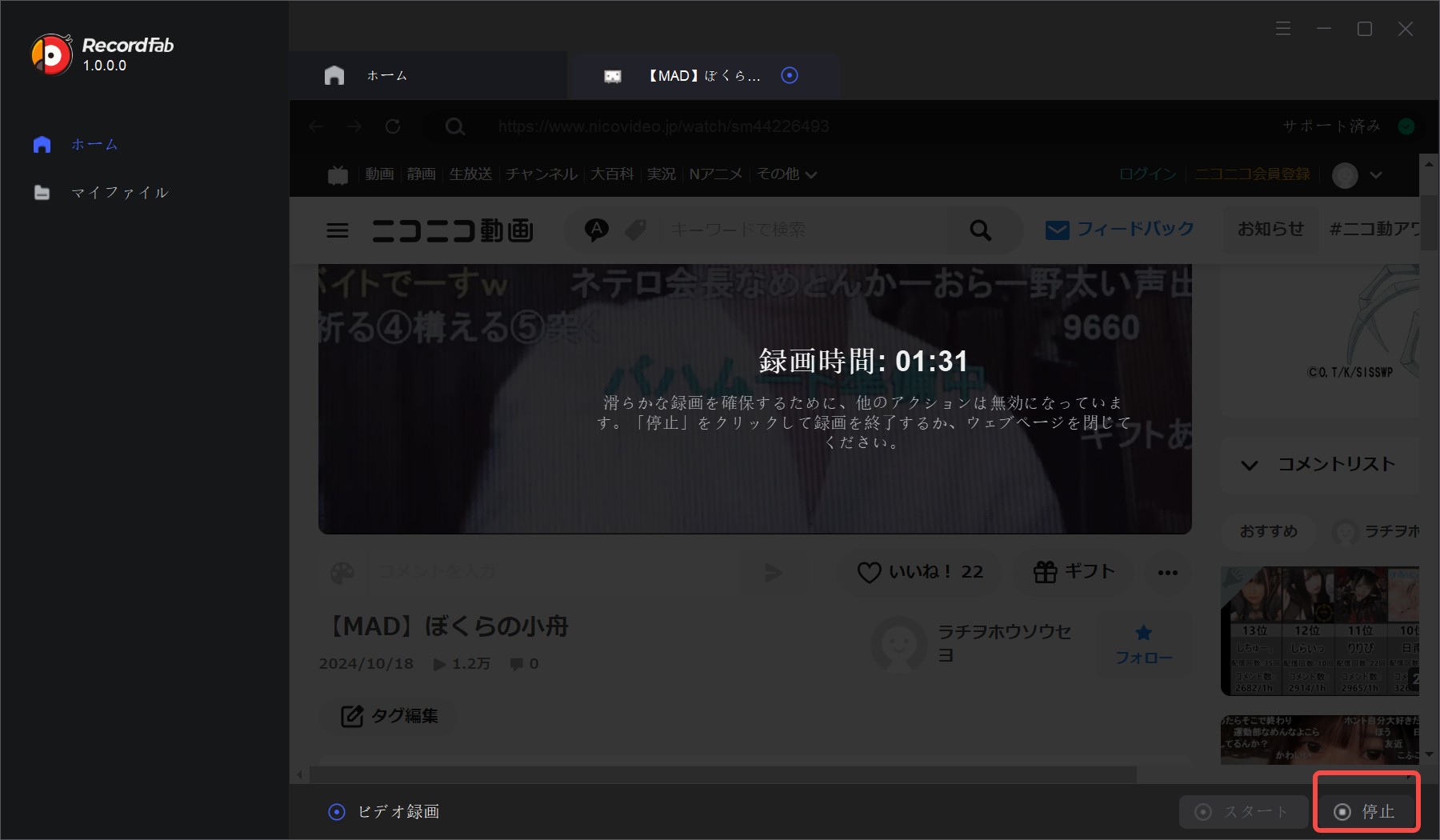1440x840 pixels.
Task: Expand the その他 dropdown
Action: (x=786, y=174)
